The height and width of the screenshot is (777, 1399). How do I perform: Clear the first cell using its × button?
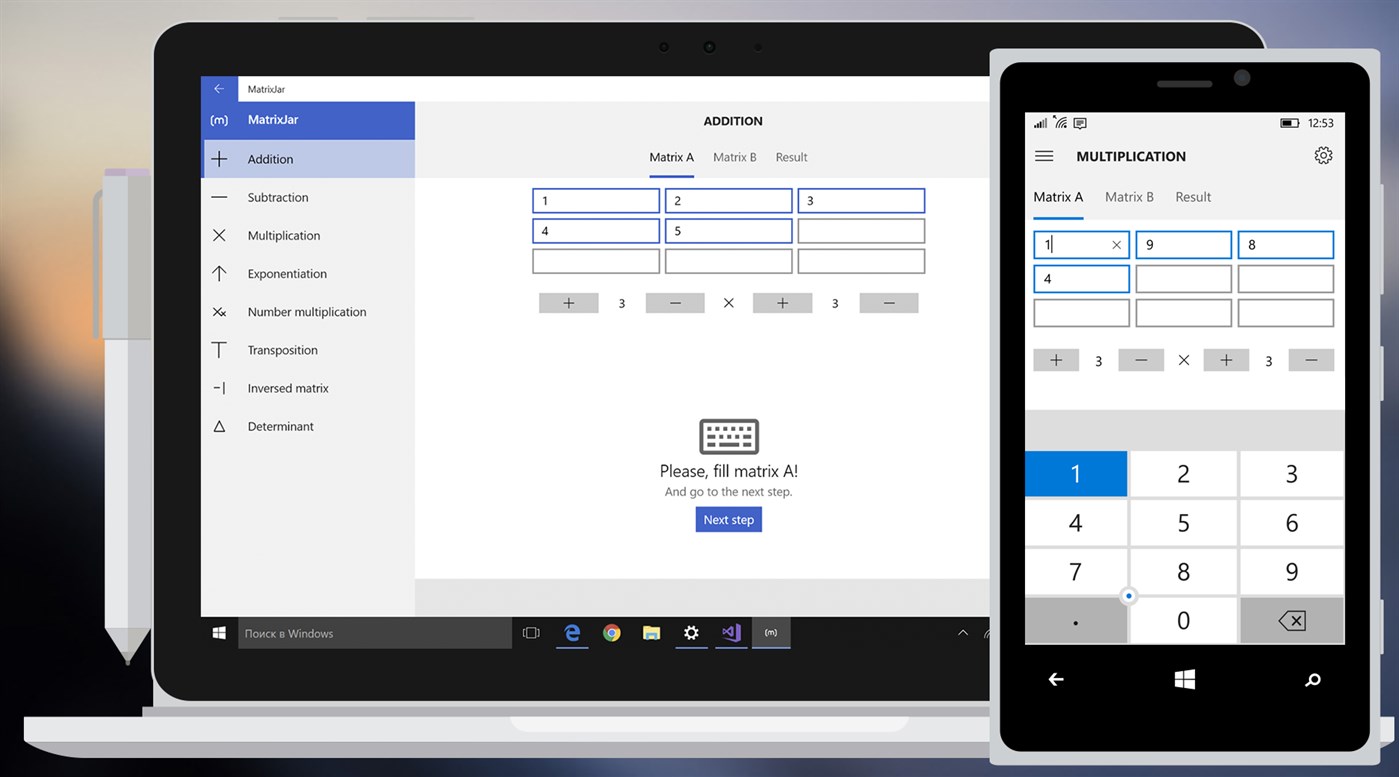[1116, 244]
